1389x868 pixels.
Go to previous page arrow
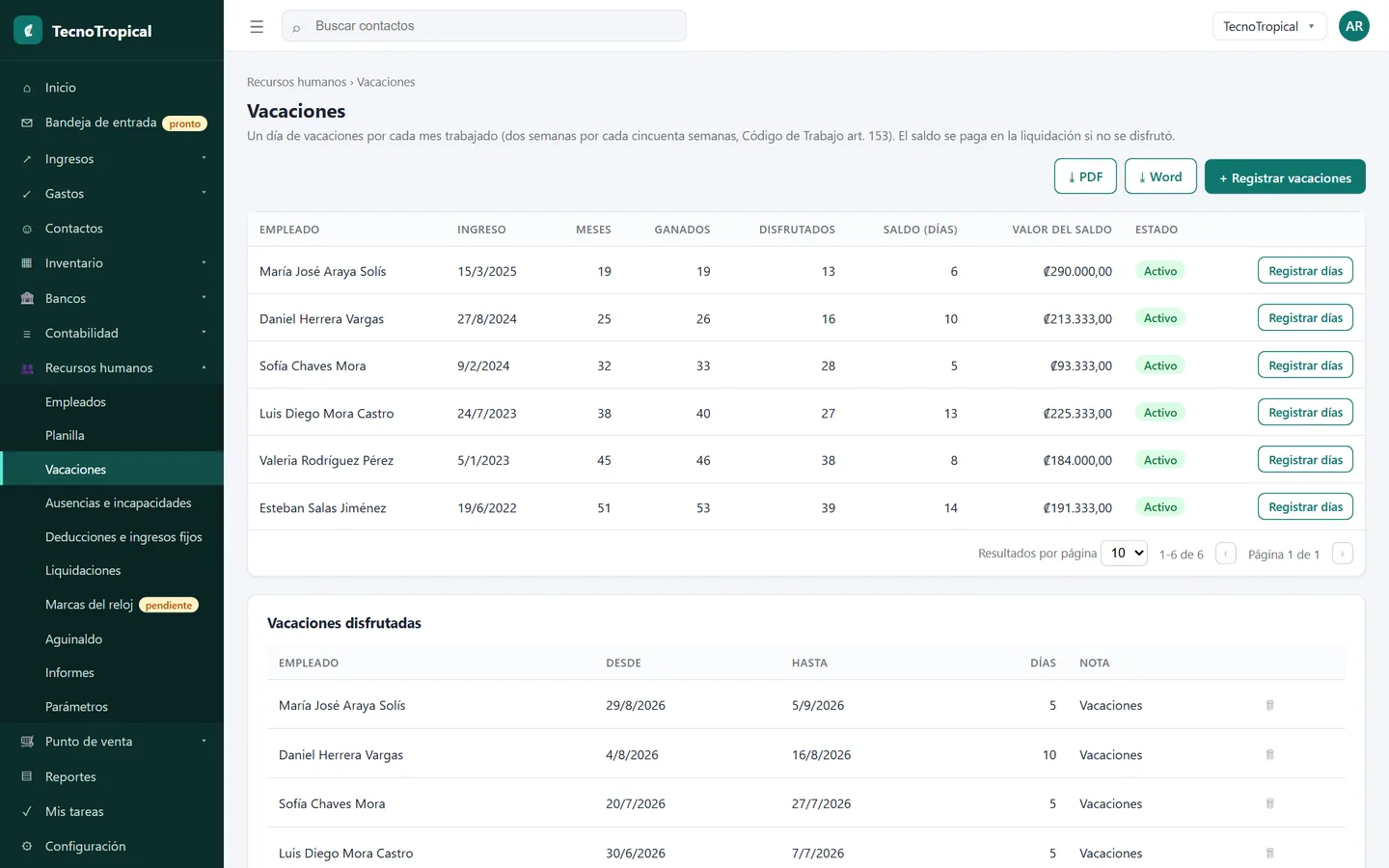point(1226,554)
